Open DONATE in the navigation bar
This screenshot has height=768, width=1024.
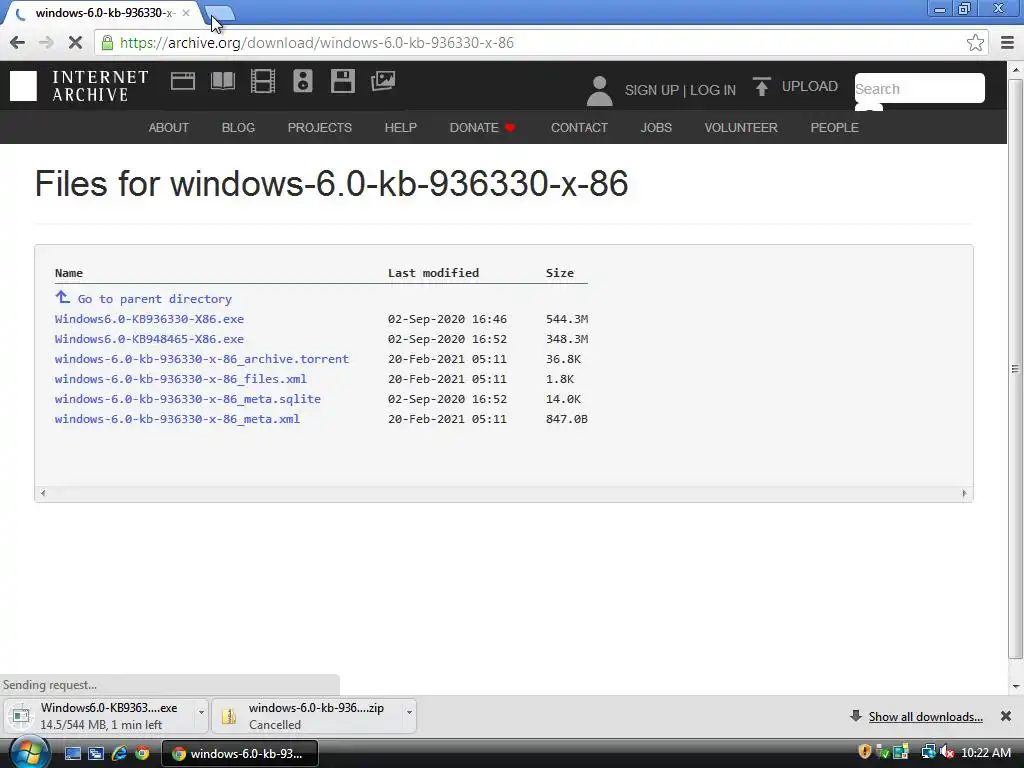(x=482, y=127)
